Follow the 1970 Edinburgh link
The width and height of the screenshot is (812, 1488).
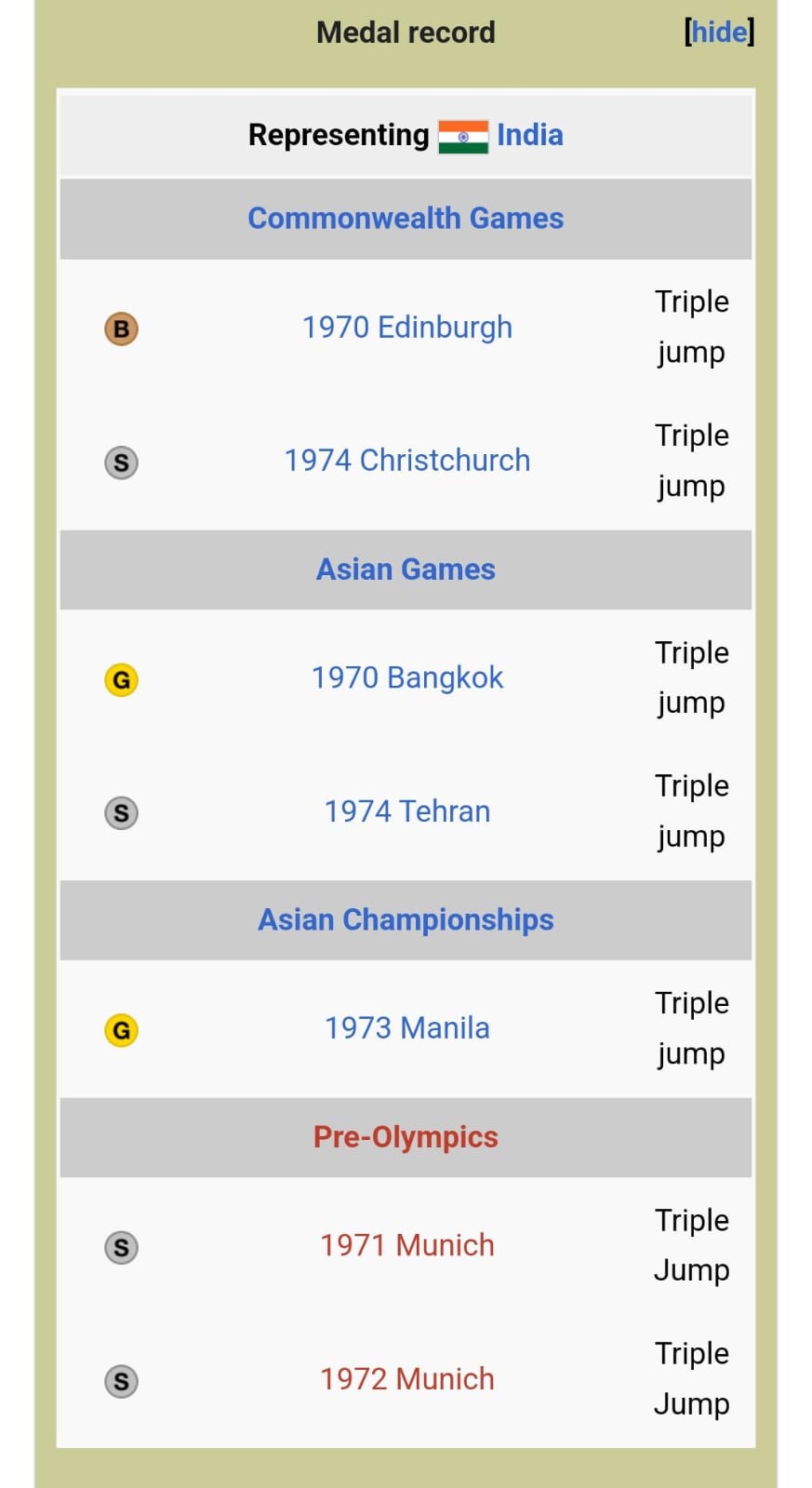[407, 328]
